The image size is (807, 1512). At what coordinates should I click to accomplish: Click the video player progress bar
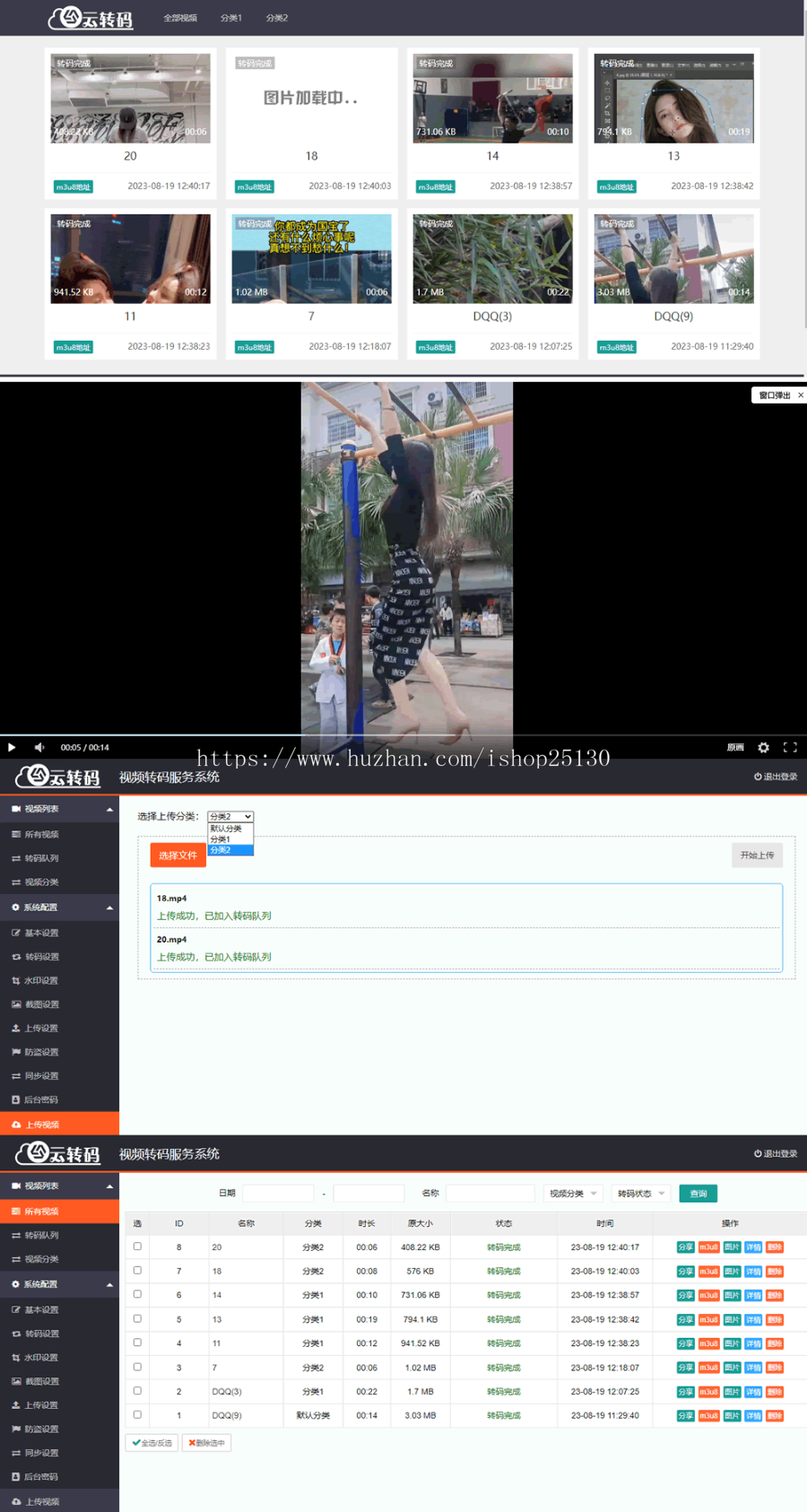pyautogui.click(x=403, y=735)
